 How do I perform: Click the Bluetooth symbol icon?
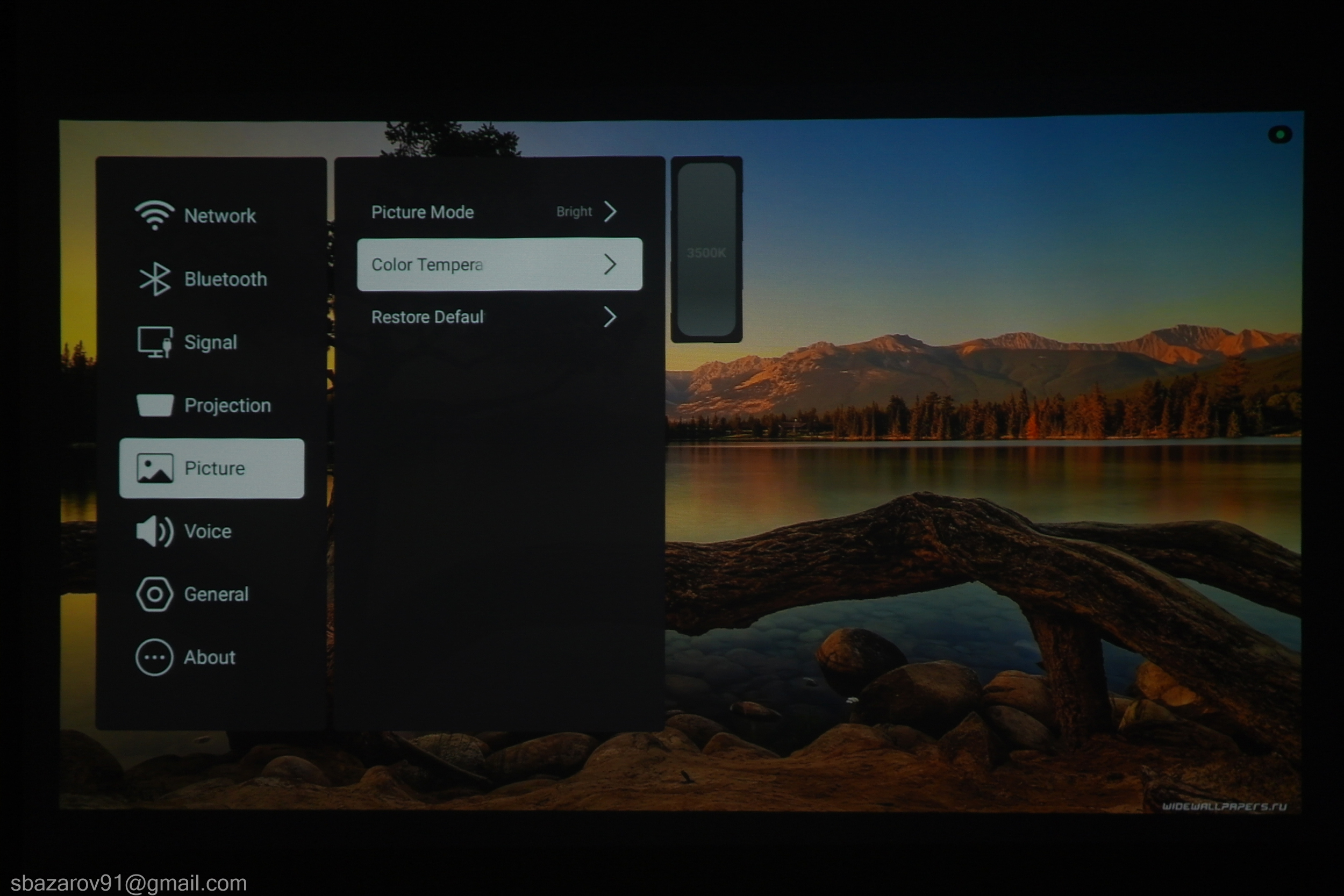pos(154,279)
